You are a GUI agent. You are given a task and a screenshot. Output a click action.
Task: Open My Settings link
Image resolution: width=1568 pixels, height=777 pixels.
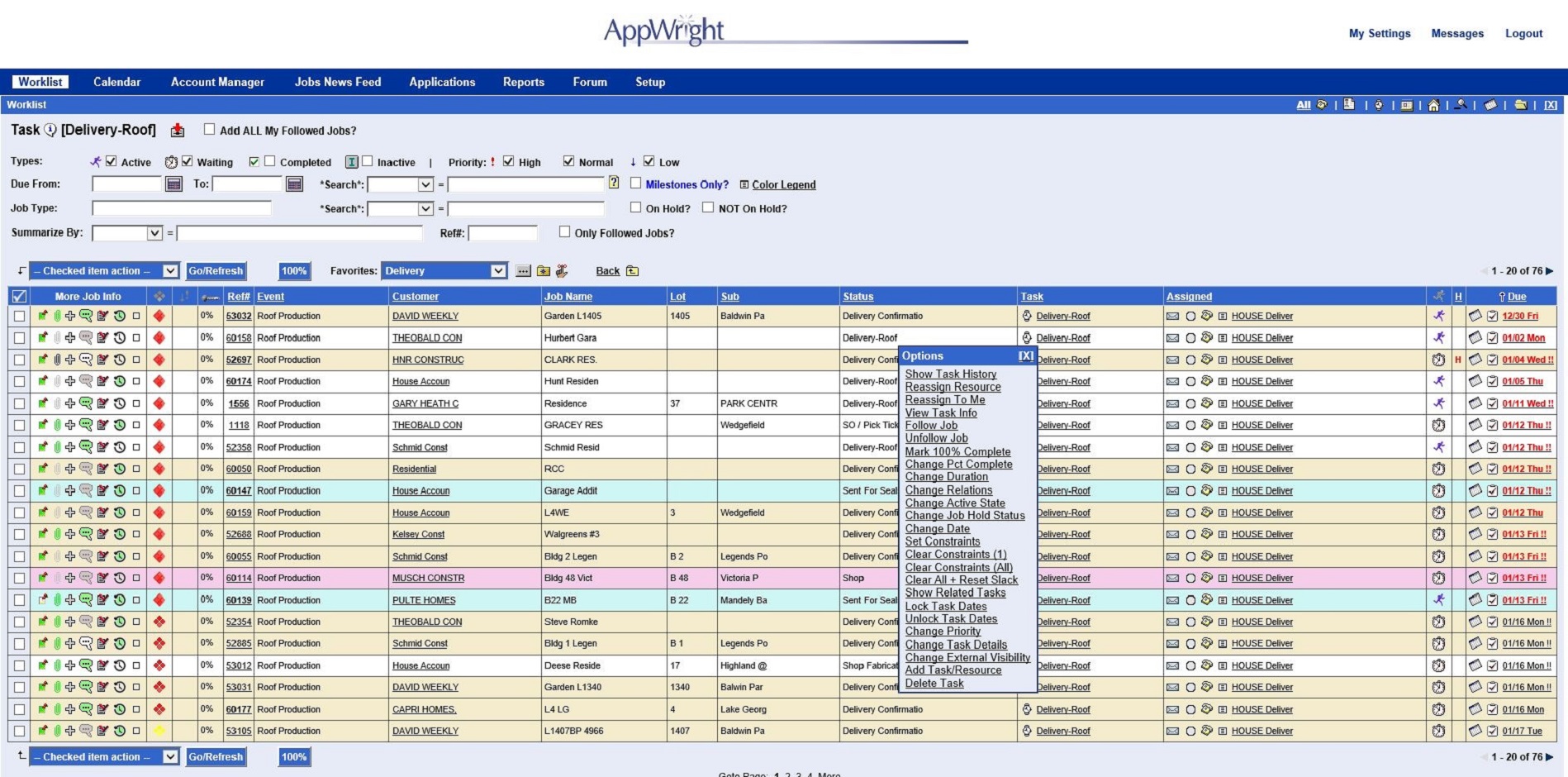1380,34
